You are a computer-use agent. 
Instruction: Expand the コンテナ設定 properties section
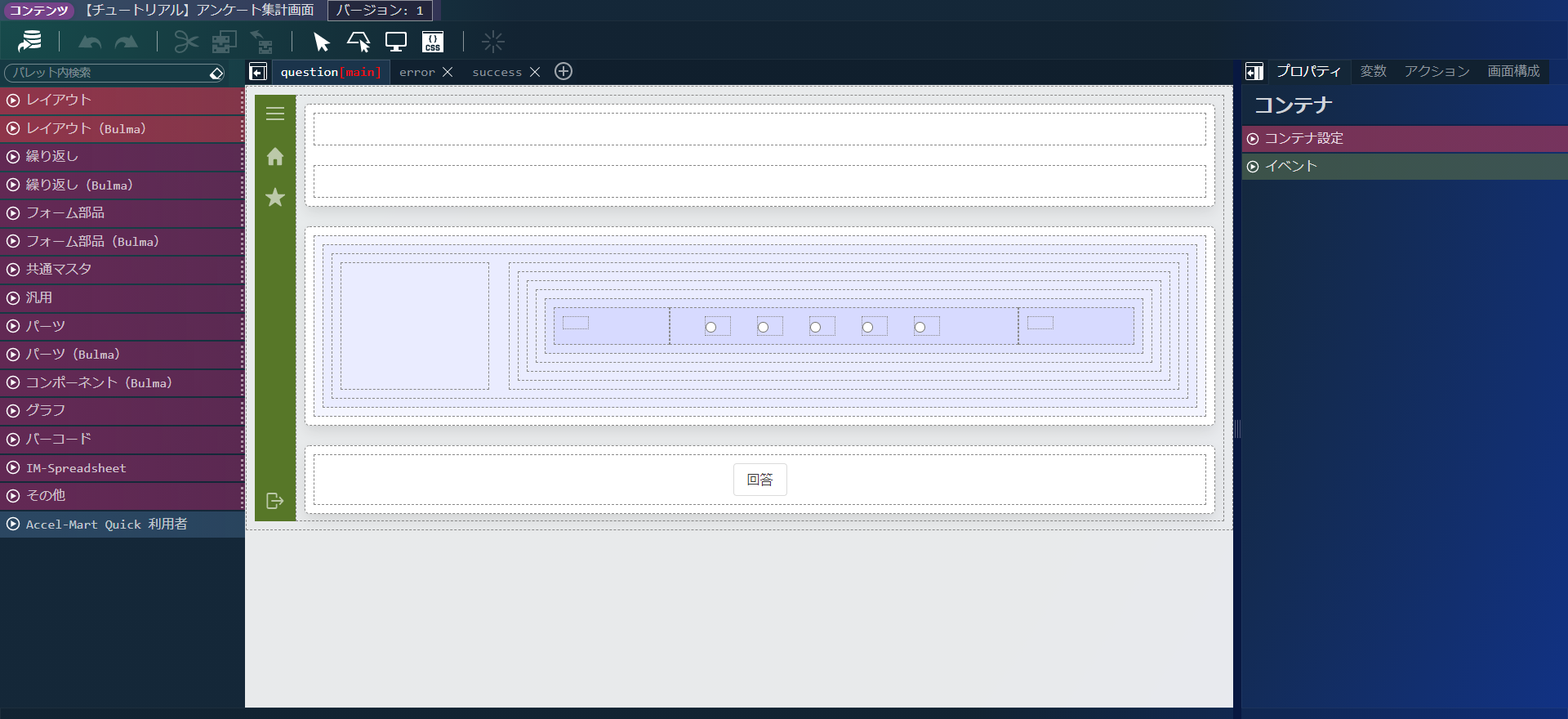(x=1405, y=139)
